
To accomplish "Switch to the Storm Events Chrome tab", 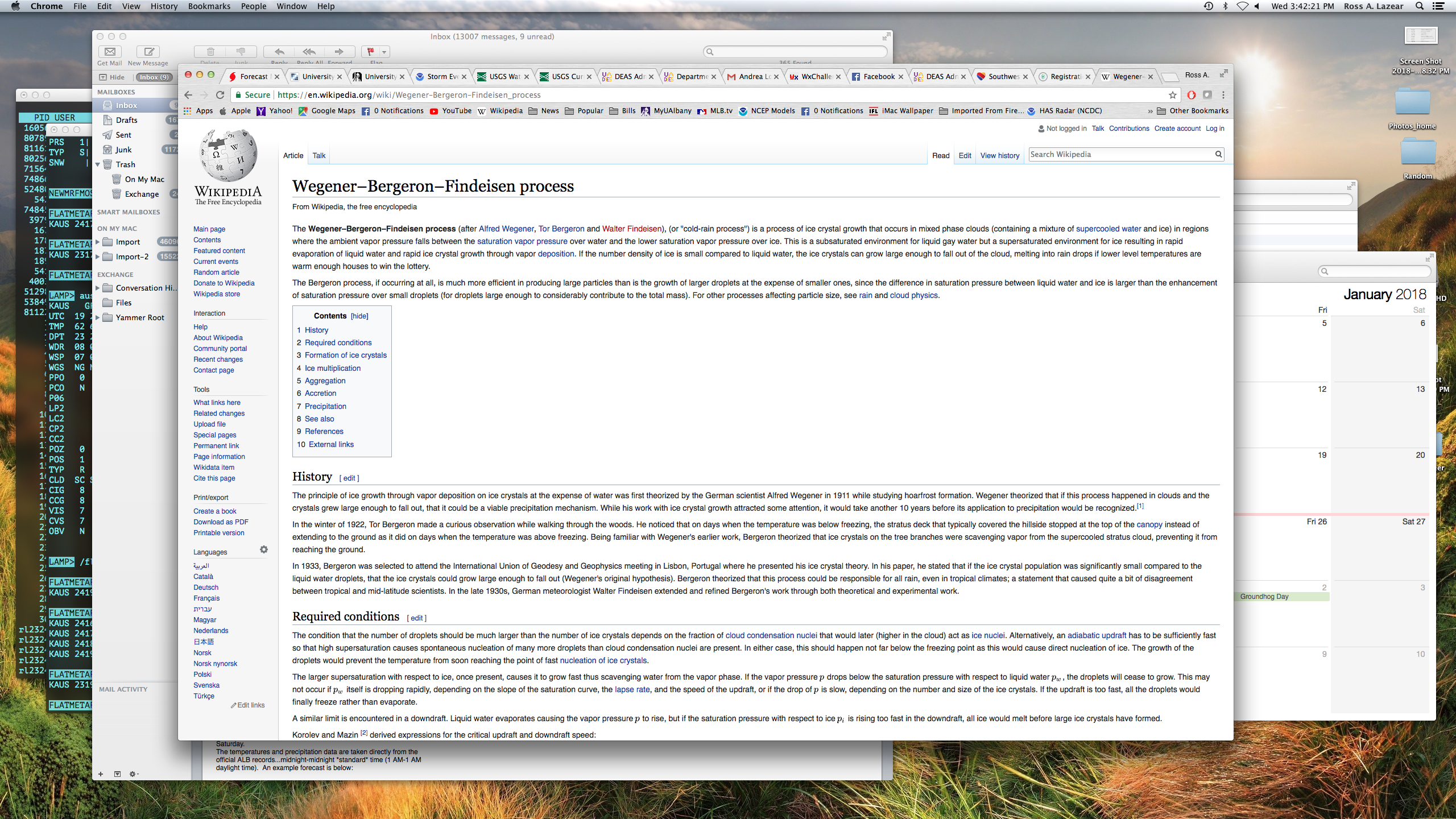I will [441, 76].
